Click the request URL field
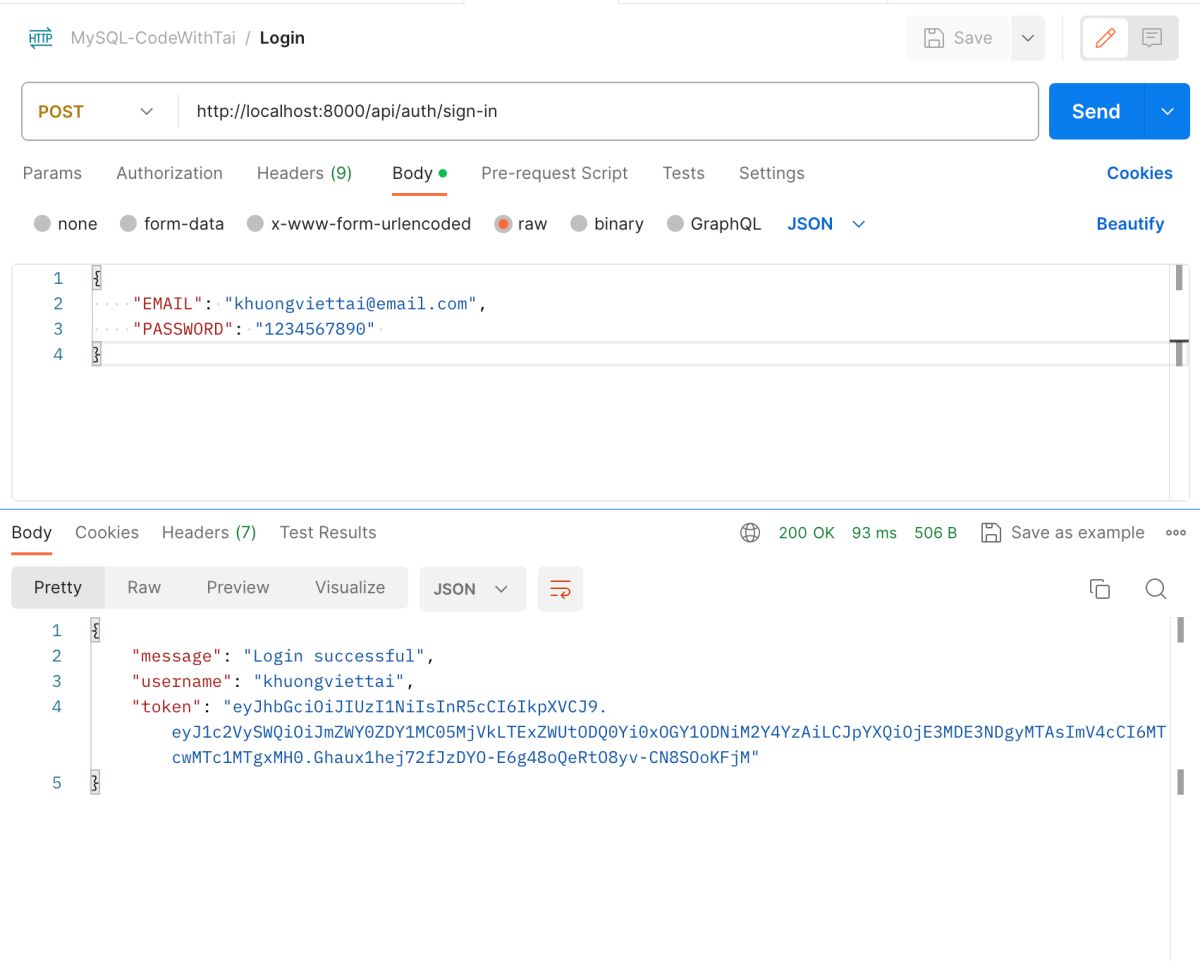Viewport: 1200px width, 961px height. tap(608, 112)
